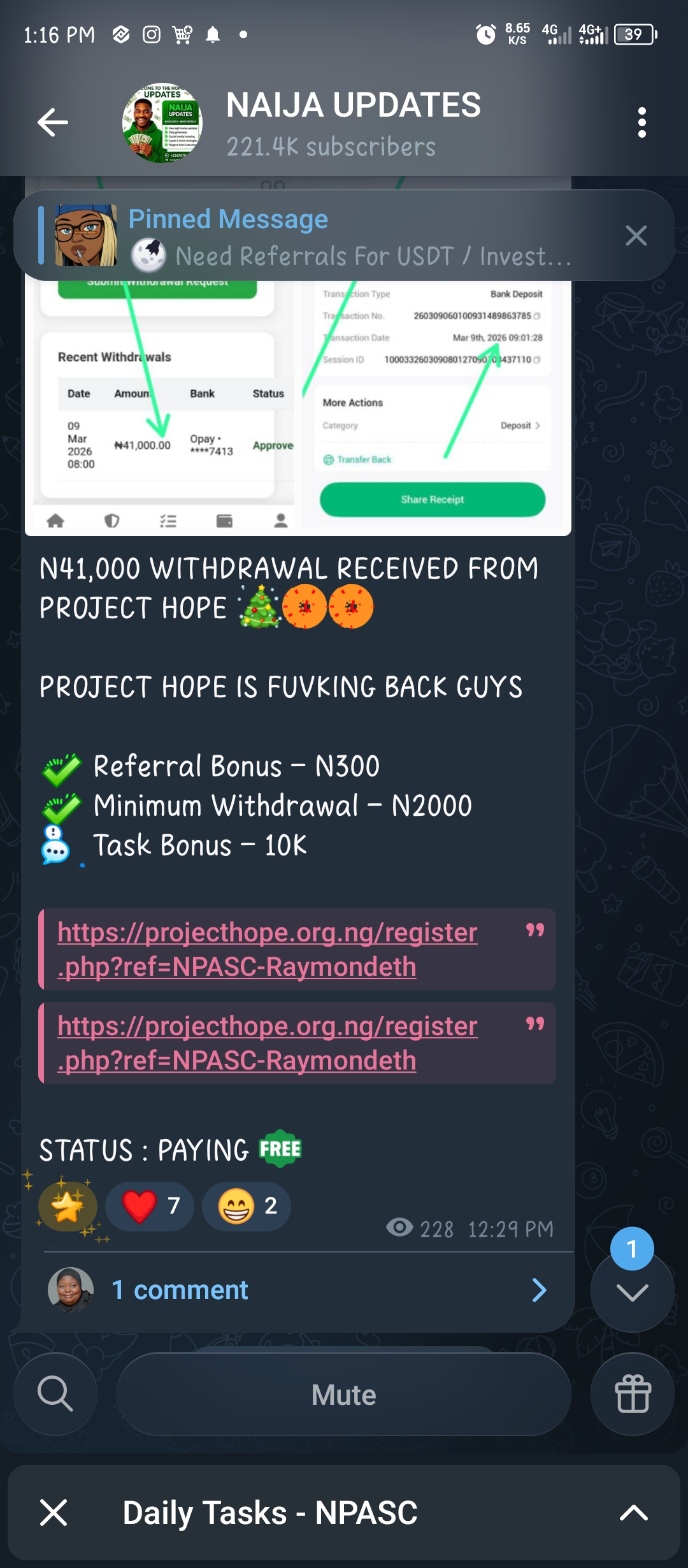Open the three-dot channel options menu
Image resolution: width=688 pixels, height=1568 pixels.
coord(641,122)
